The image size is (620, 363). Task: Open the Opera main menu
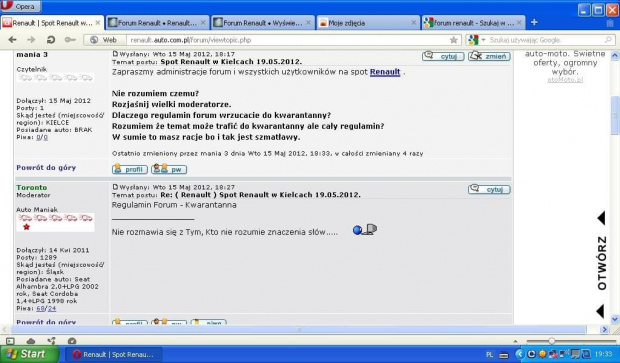pos(21,6)
